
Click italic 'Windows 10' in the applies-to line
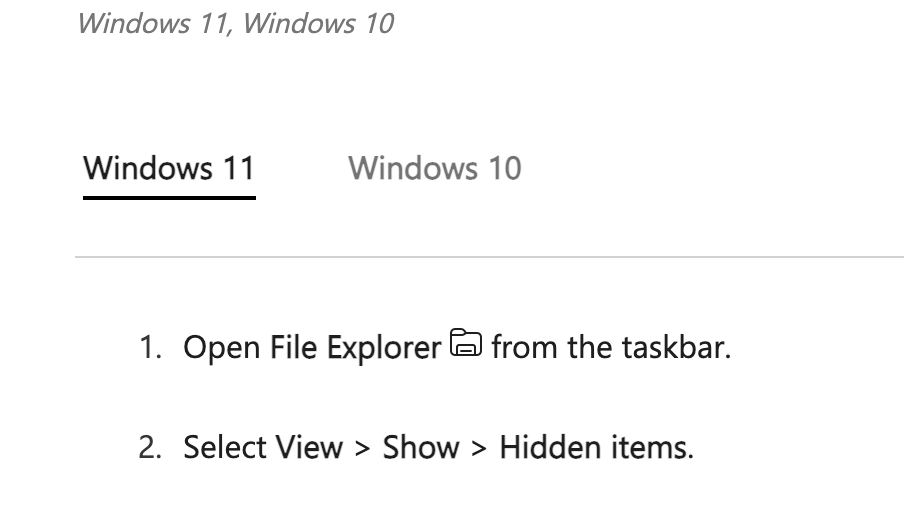(318, 24)
